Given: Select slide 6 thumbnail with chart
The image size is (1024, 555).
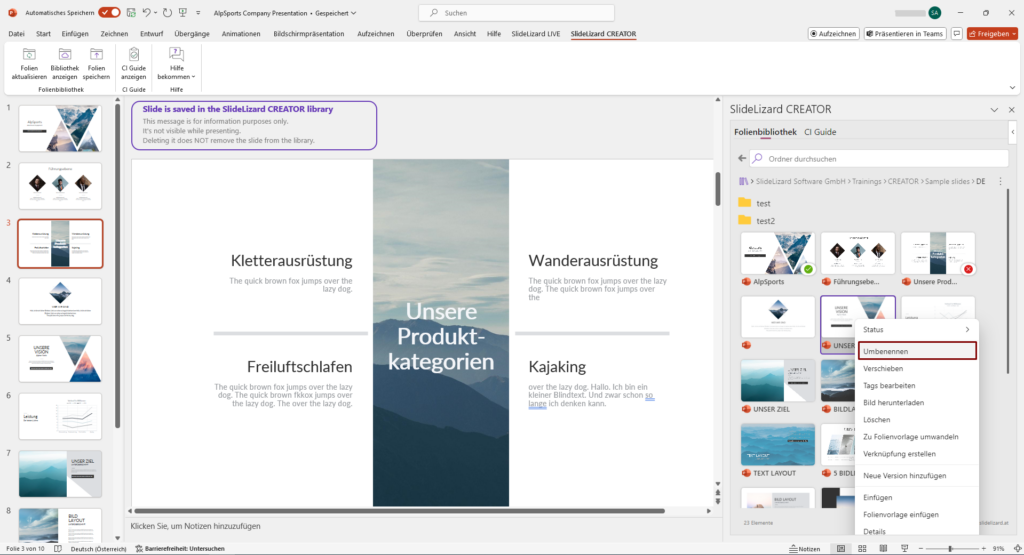Looking at the screenshot, I should tap(60, 416).
